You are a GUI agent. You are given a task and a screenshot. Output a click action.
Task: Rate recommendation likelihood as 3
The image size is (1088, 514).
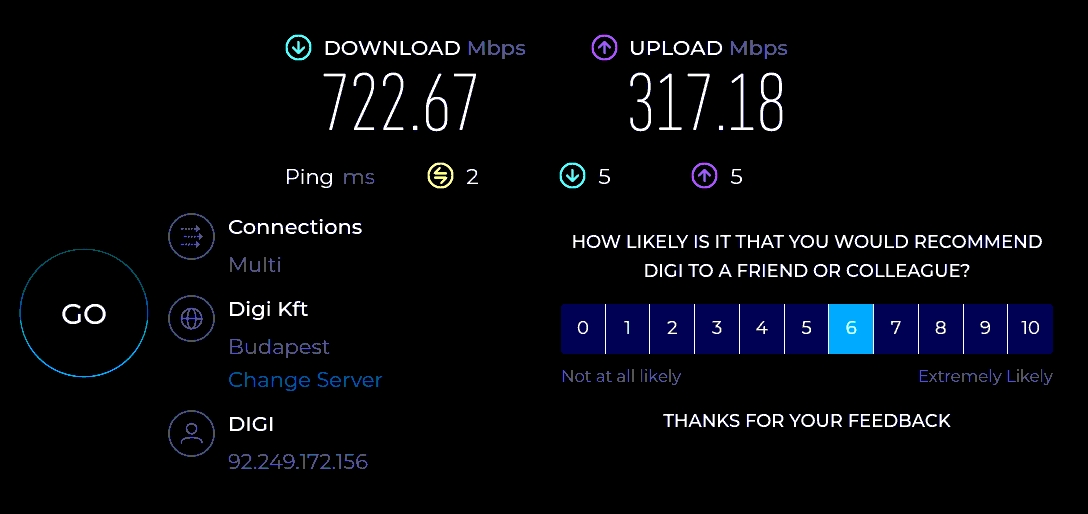(x=717, y=329)
